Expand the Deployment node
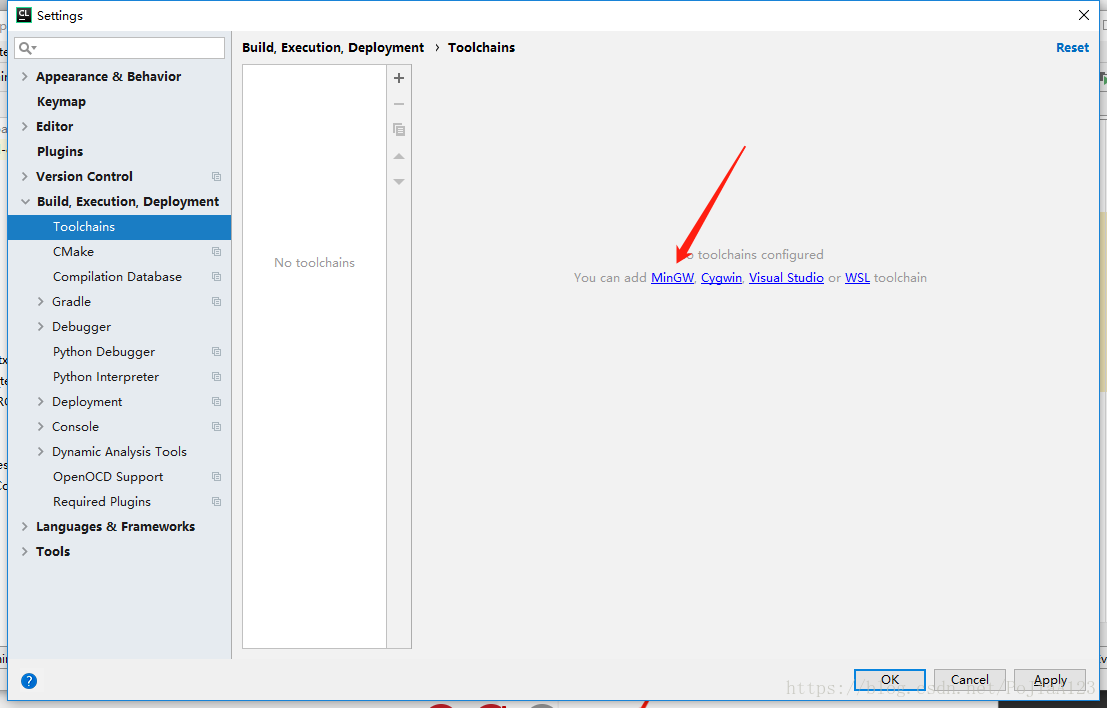The width and height of the screenshot is (1107, 708). click(x=40, y=402)
